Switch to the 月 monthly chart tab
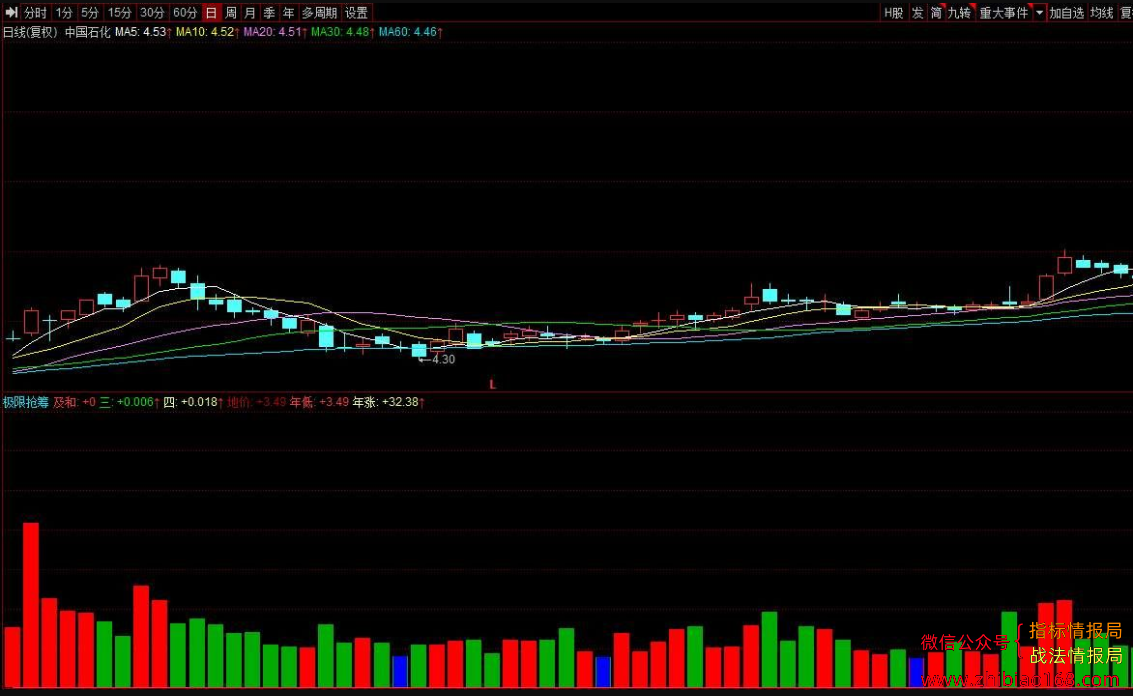Screen dimensions: 1133x696 tap(250, 12)
